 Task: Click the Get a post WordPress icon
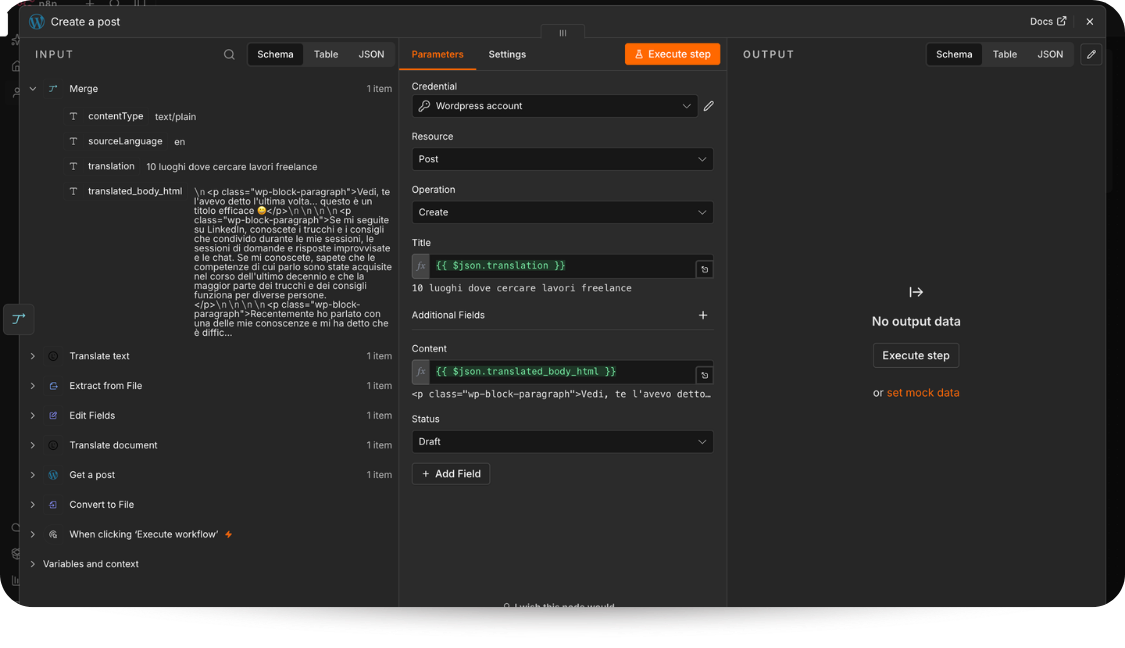tap(53, 475)
